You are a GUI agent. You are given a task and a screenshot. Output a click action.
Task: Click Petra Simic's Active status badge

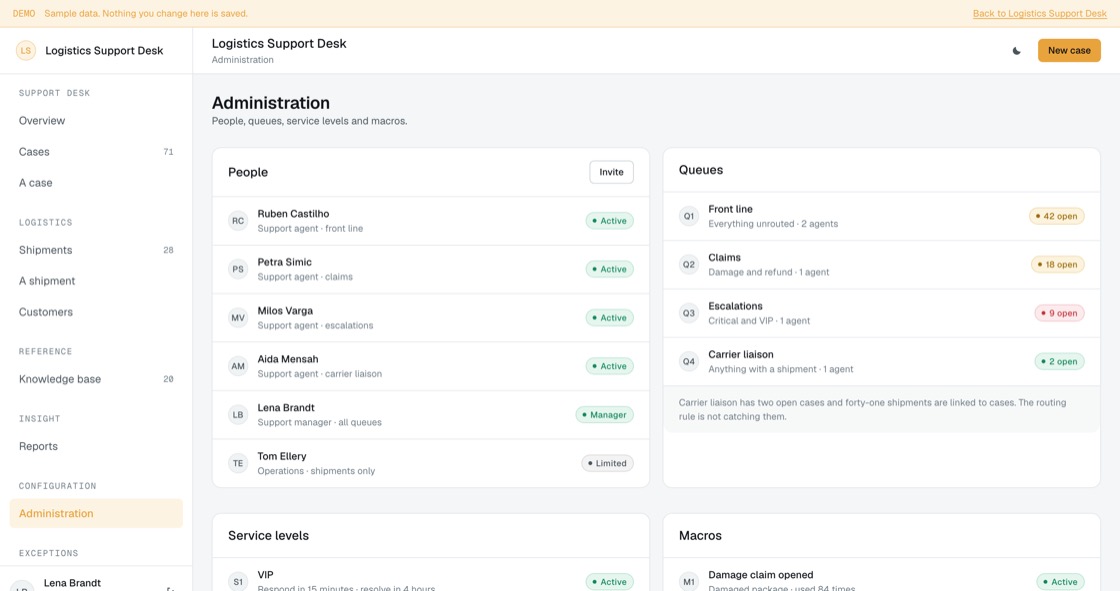point(609,269)
